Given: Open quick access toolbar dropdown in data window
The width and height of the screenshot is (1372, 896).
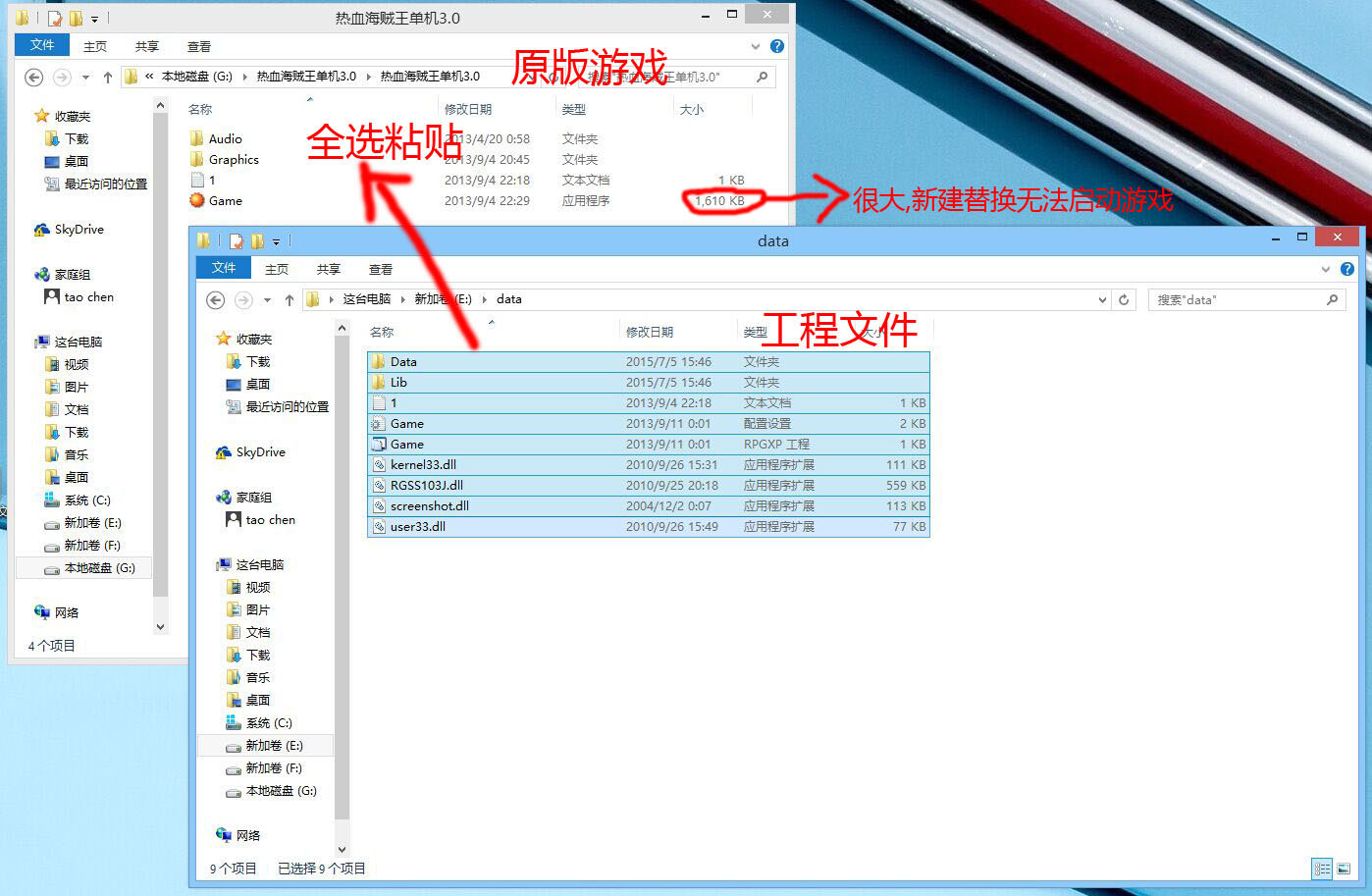Looking at the screenshot, I should click(276, 240).
